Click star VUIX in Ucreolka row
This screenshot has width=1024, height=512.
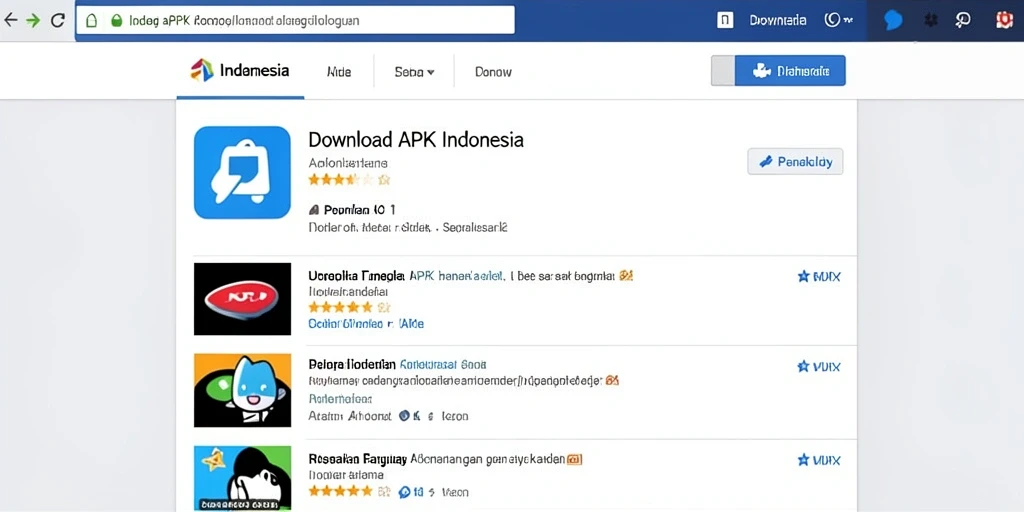pyautogui.click(x=819, y=276)
